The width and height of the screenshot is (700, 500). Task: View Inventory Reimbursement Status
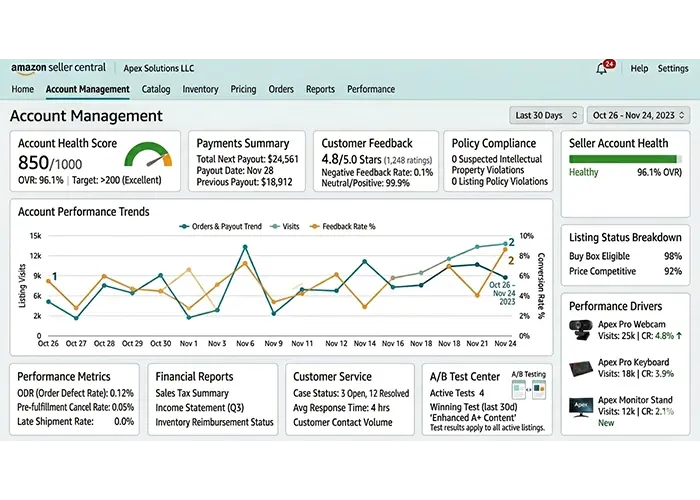pos(214,422)
